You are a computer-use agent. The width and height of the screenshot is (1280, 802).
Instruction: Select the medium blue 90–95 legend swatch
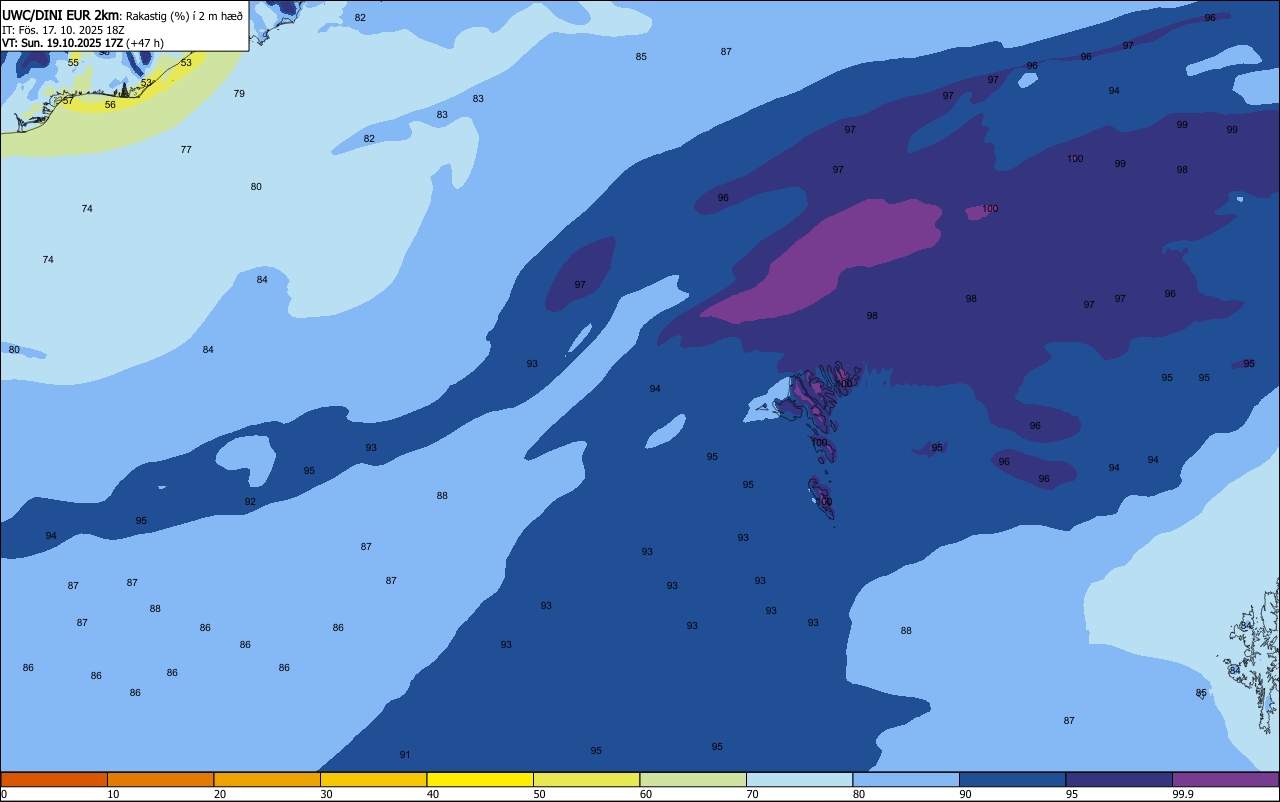coord(1012,779)
